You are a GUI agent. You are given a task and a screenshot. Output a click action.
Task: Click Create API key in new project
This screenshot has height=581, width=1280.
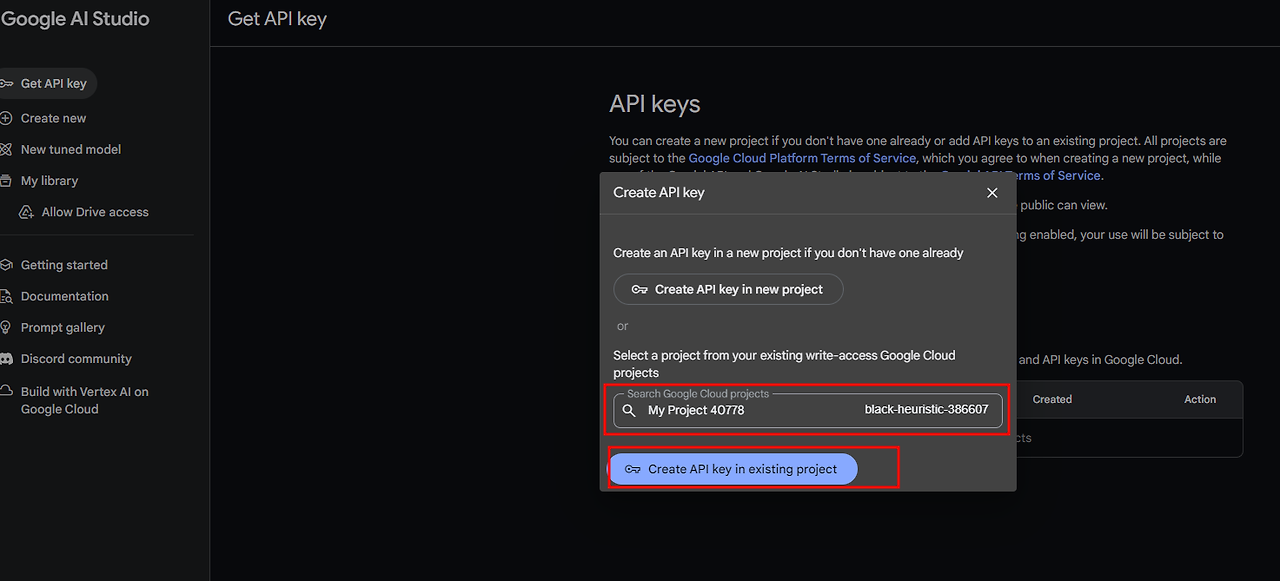tap(728, 289)
